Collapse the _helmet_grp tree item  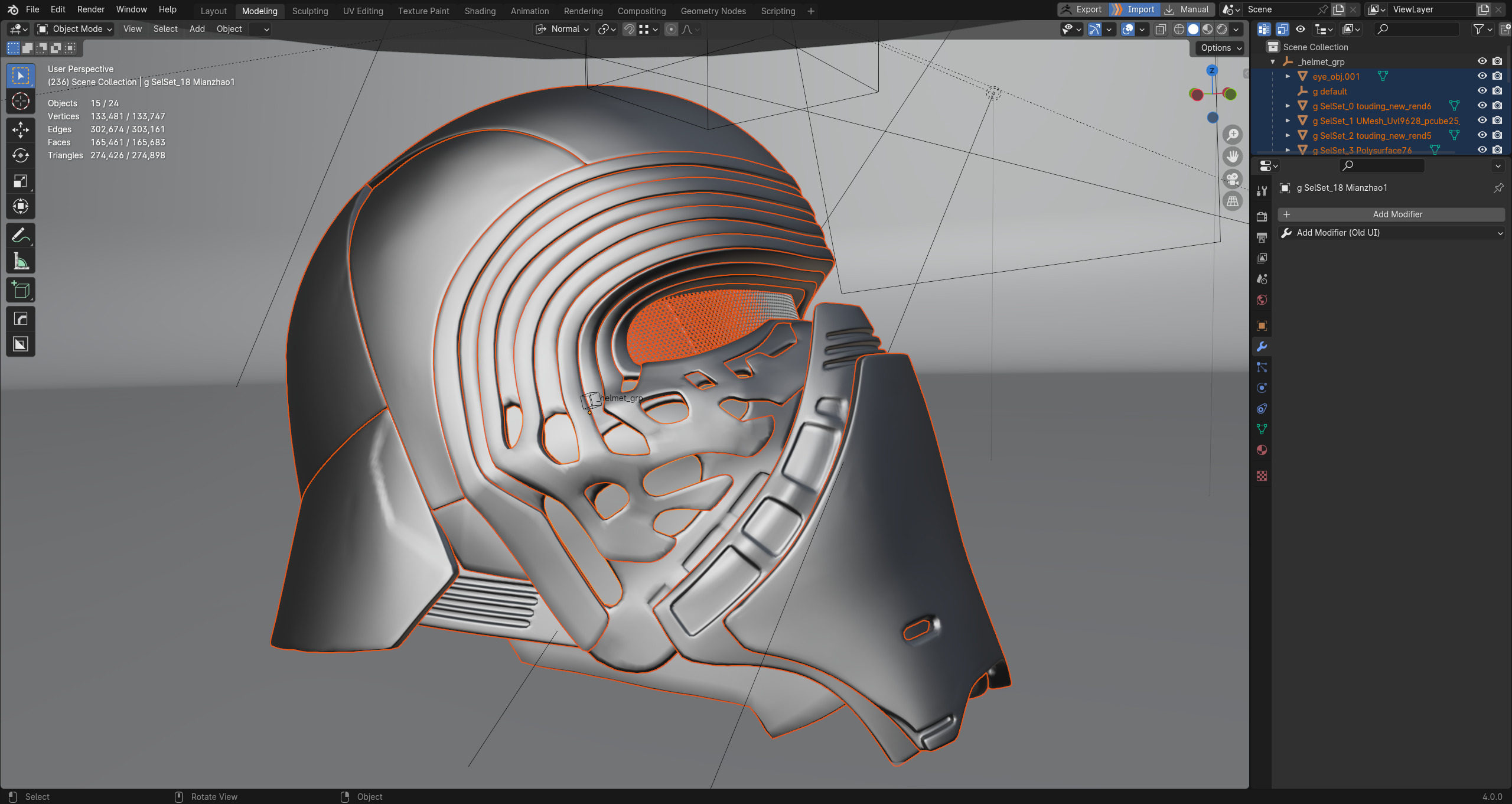(x=1273, y=61)
